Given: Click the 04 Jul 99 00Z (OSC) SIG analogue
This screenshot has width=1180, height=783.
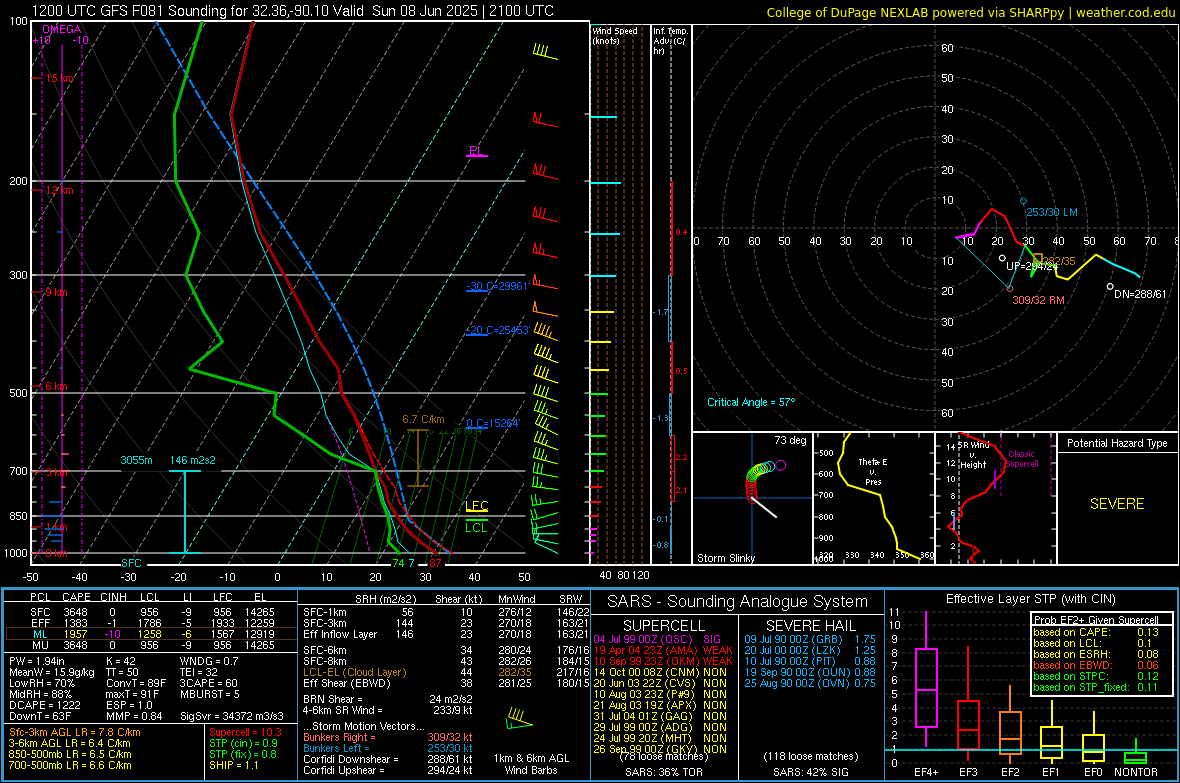Looking at the screenshot, I should click(x=657, y=639).
